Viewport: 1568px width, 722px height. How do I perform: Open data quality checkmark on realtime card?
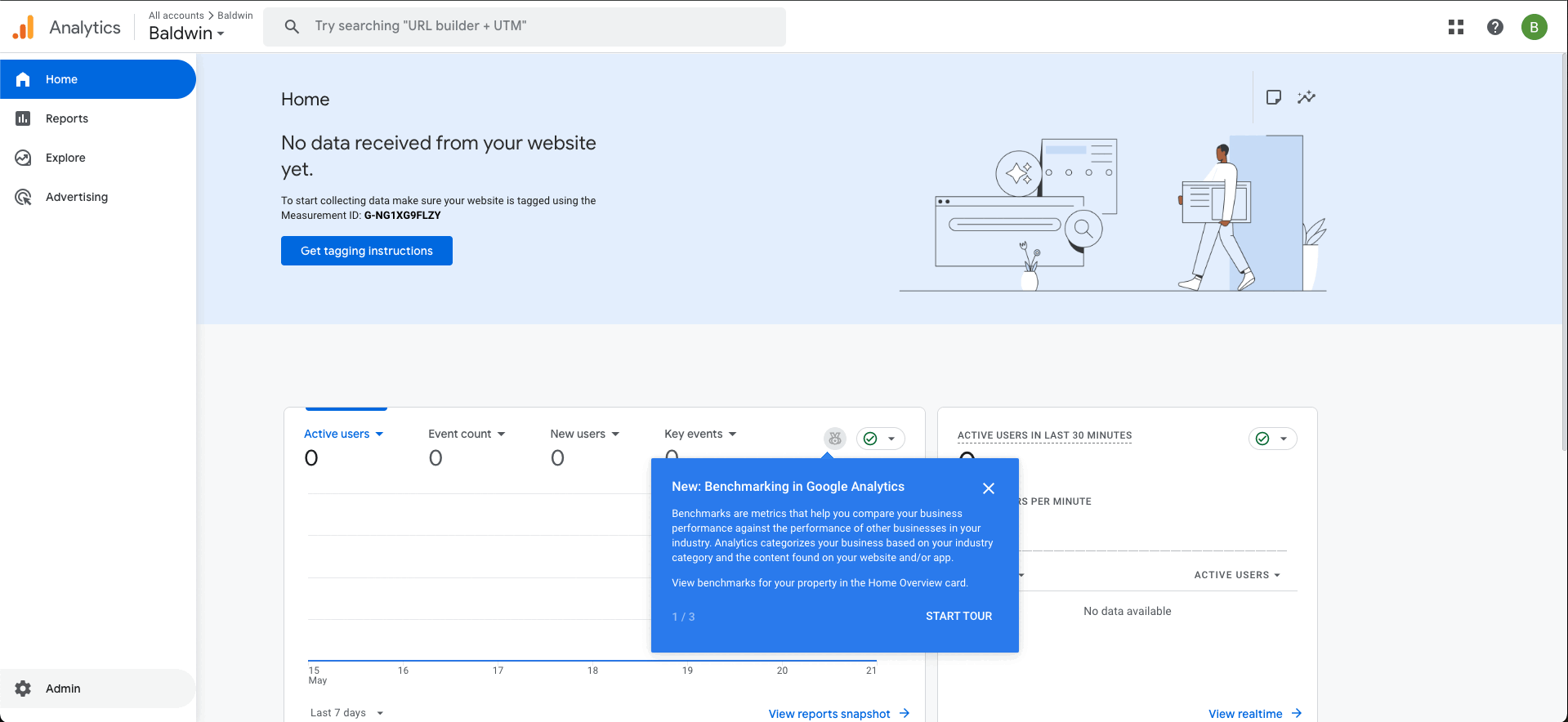click(x=1272, y=439)
